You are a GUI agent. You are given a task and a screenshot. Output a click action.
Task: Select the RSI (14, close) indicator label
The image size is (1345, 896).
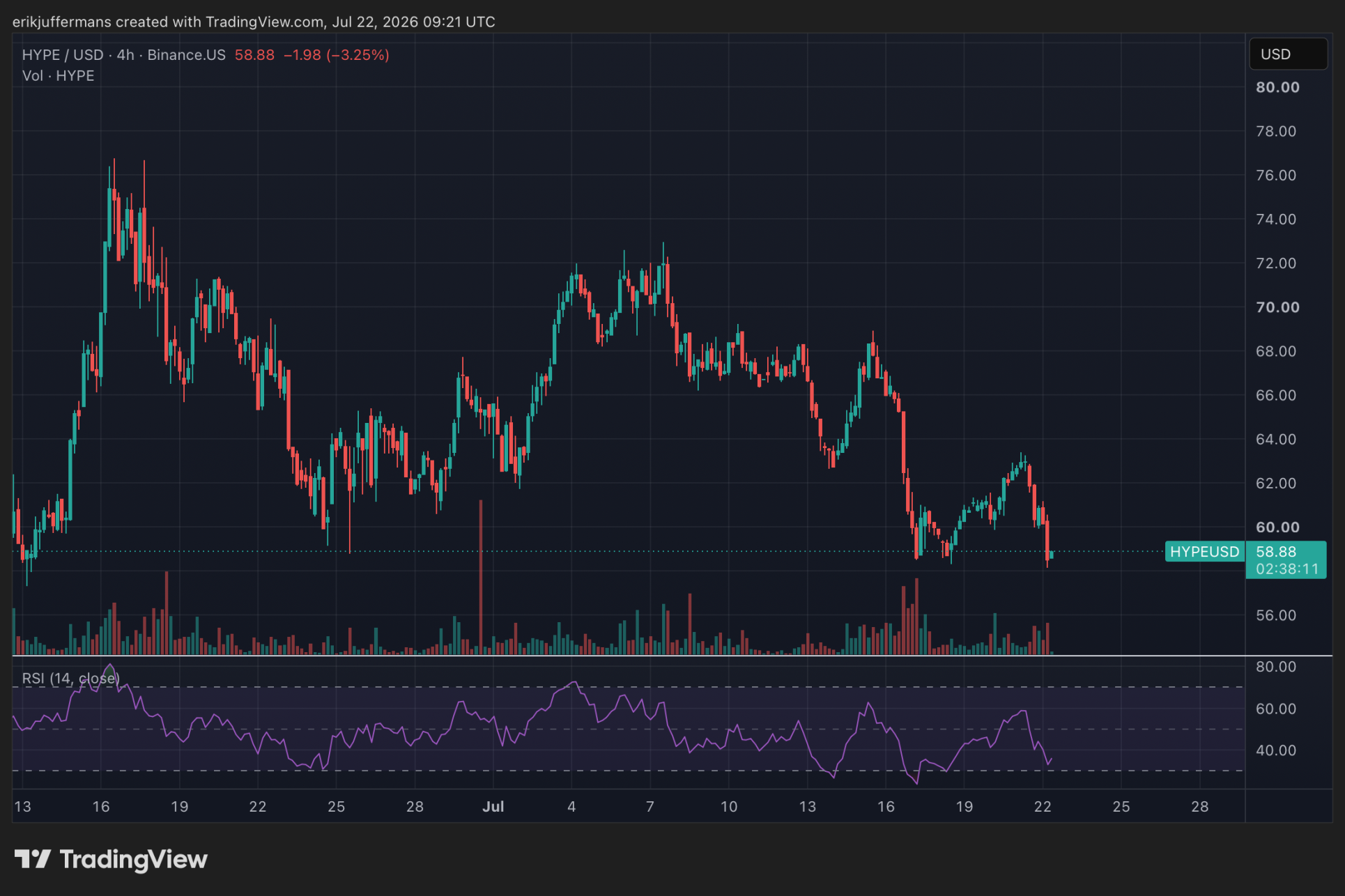(x=71, y=678)
